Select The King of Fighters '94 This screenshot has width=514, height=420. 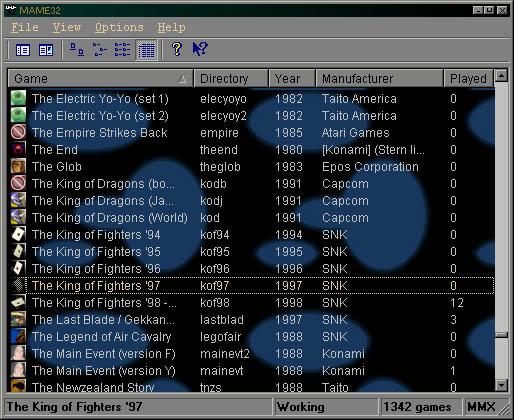[96, 235]
